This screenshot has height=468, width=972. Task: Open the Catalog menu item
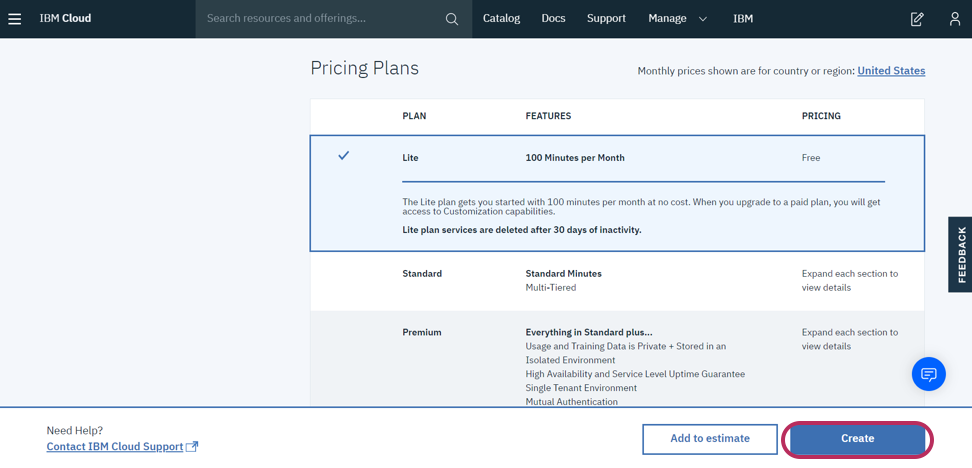[501, 19]
